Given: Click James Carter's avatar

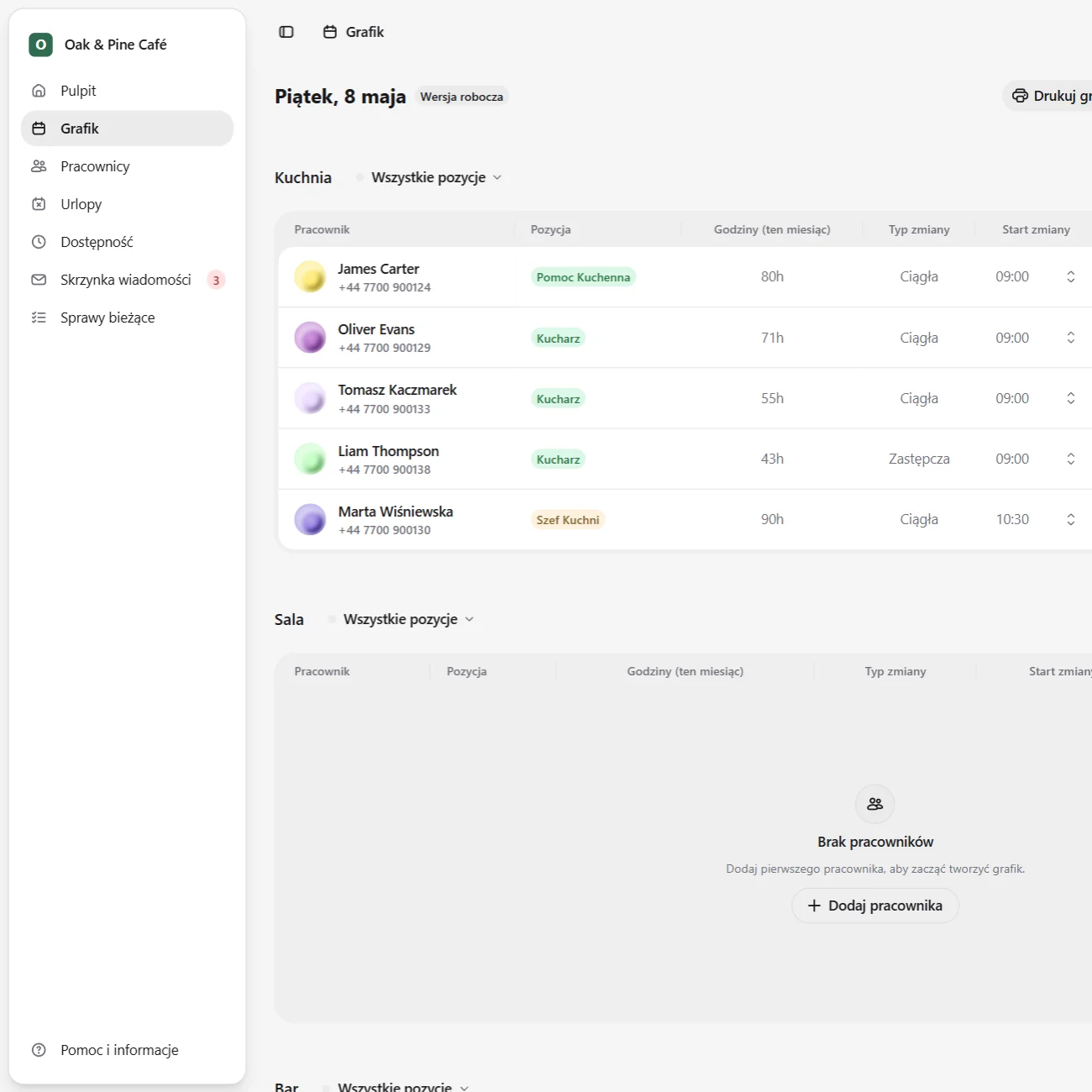Looking at the screenshot, I should tap(310, 276).
